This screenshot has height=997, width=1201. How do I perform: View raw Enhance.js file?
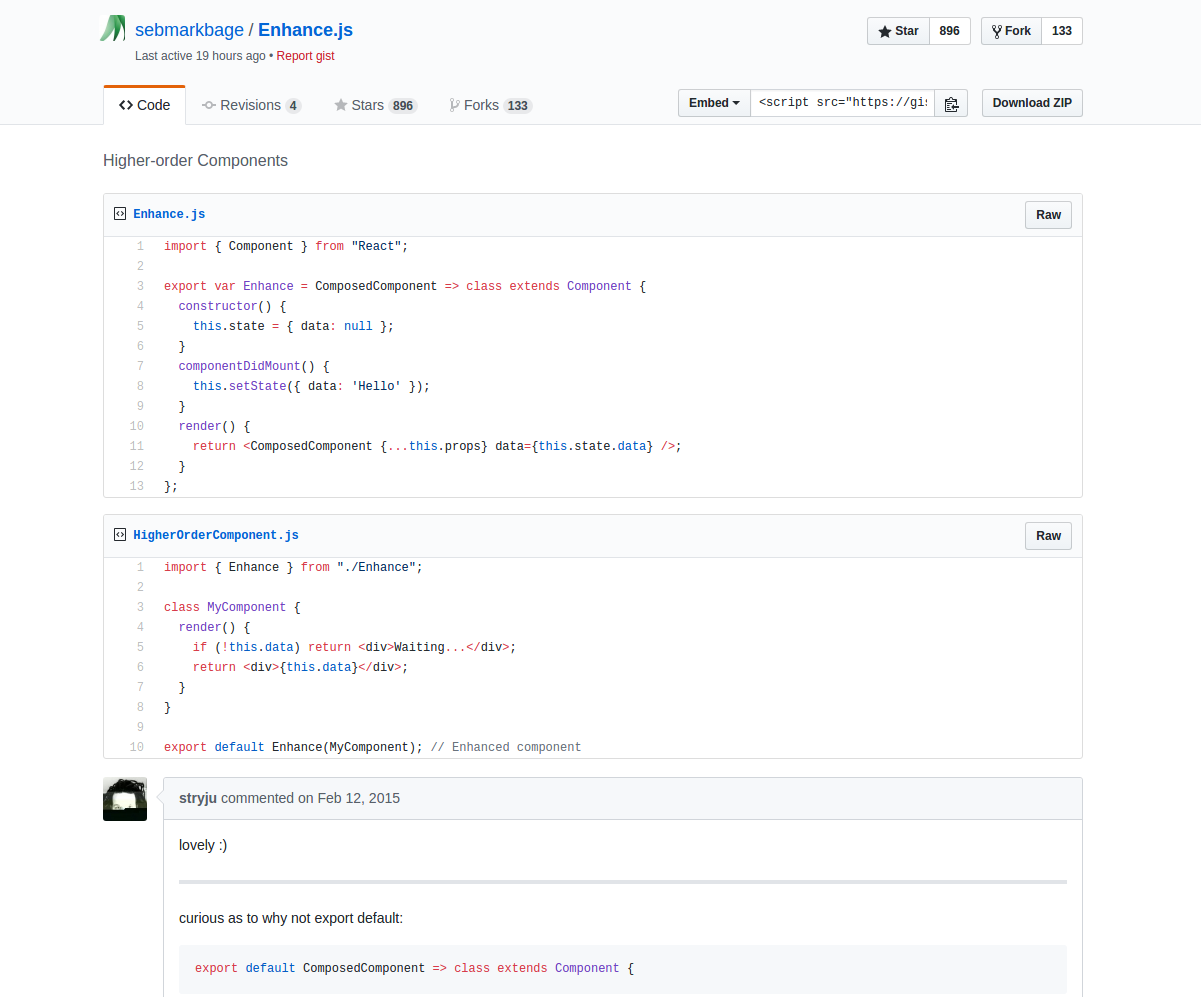point(1048,215)
